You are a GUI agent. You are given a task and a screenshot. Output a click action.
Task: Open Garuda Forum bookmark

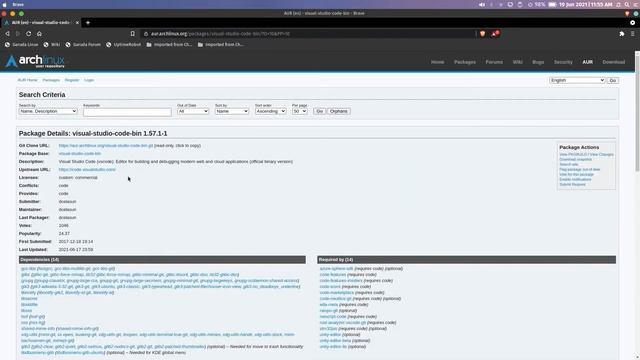tap(83, 44)
